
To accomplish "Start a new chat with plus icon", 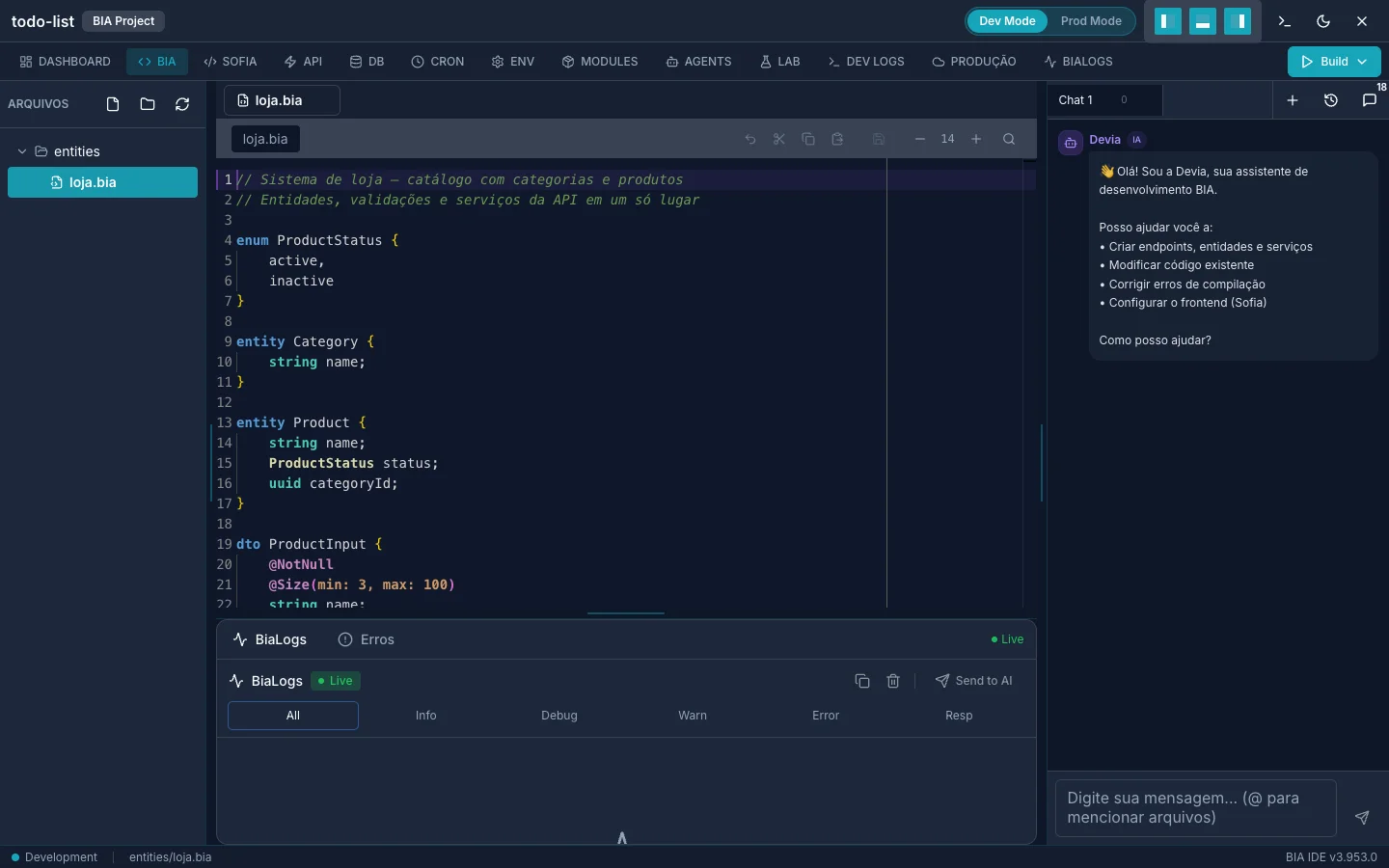I will coord(1293,100).
